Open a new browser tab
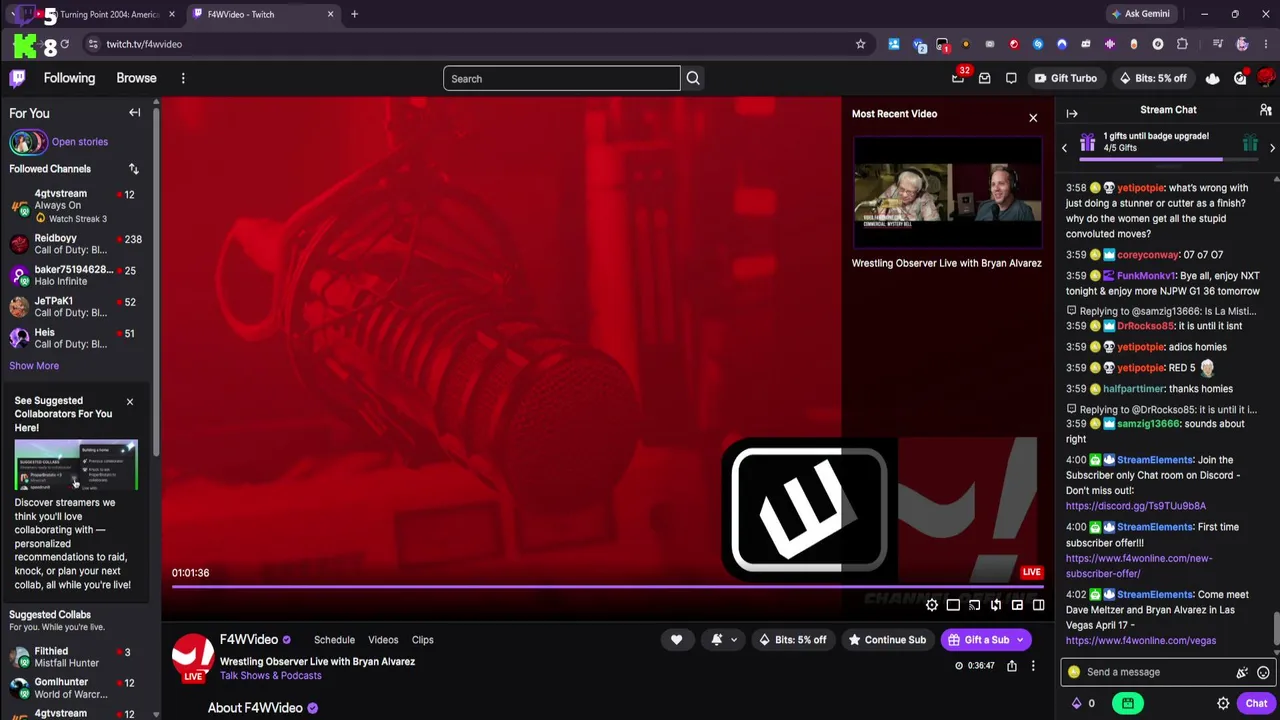The width and height of the screenshot is (1280, 720). click(x=354, y=14)
